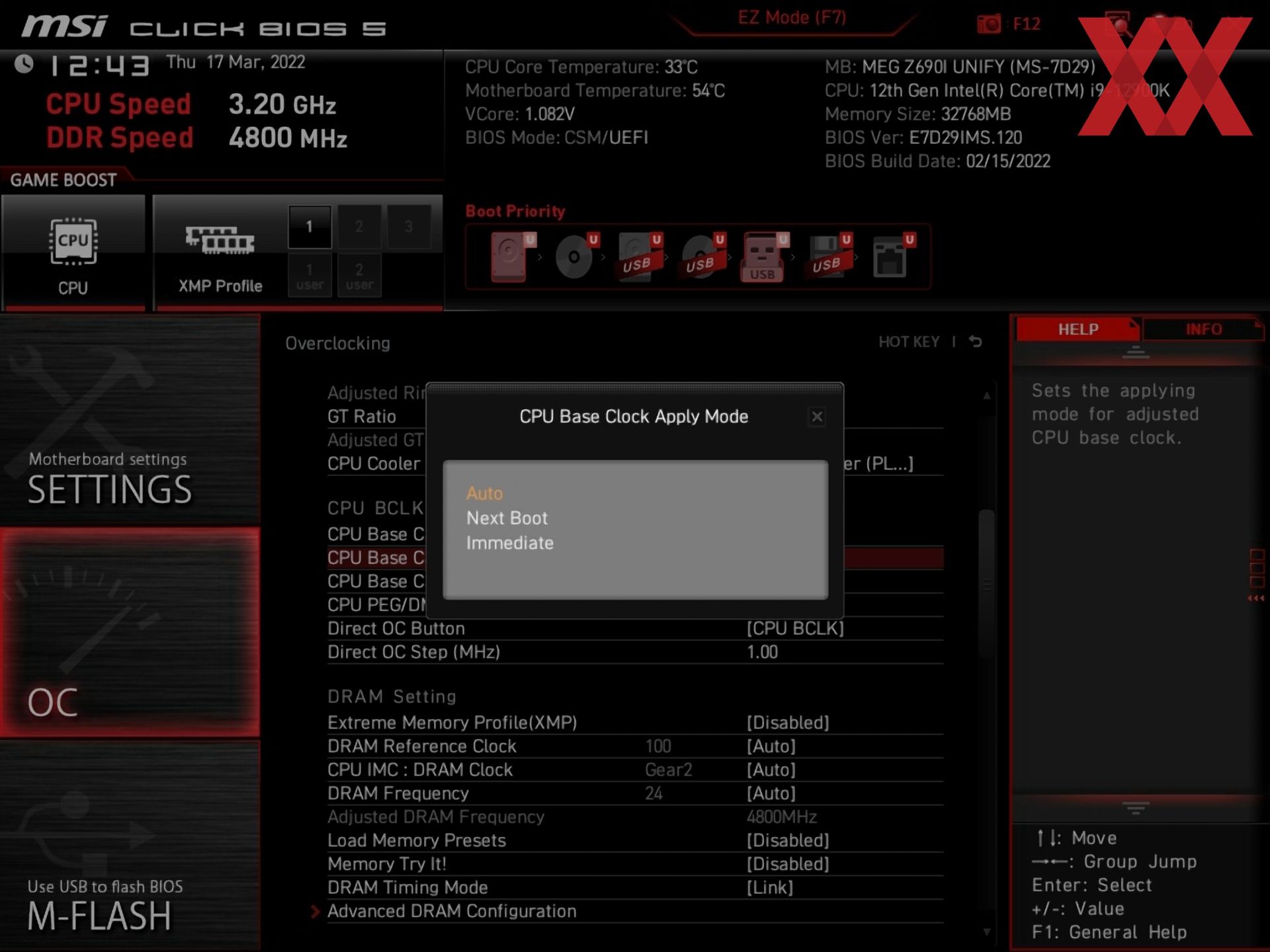Viewport: 1270px width, 952px height.
Task: Click the HOT KEY label
Action: click(x=909, y=342)
